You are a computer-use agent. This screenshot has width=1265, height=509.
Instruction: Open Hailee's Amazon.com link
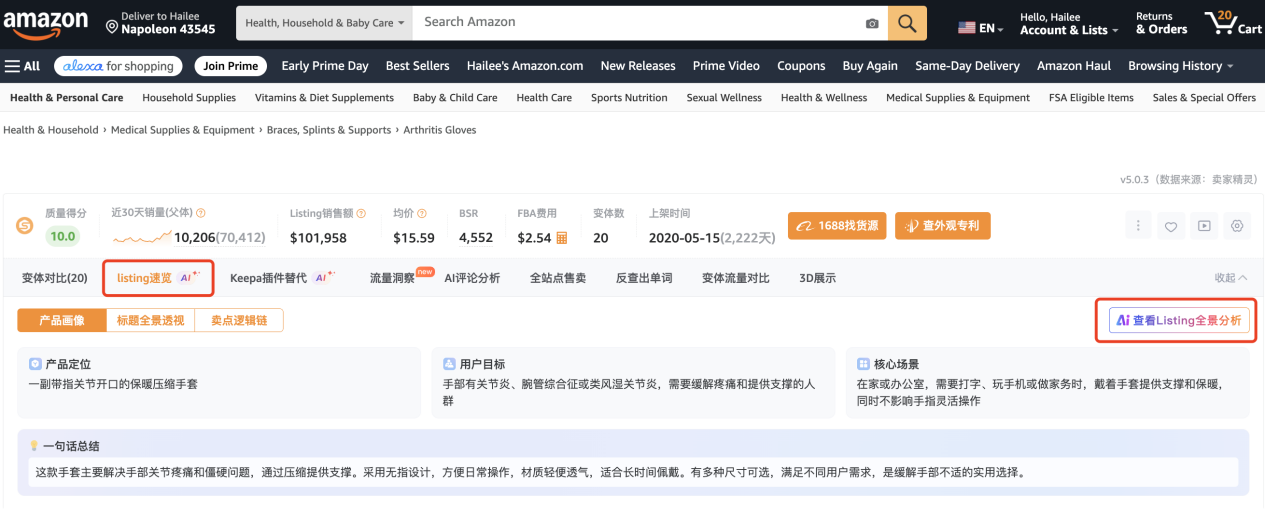click(x=524, y=66)
